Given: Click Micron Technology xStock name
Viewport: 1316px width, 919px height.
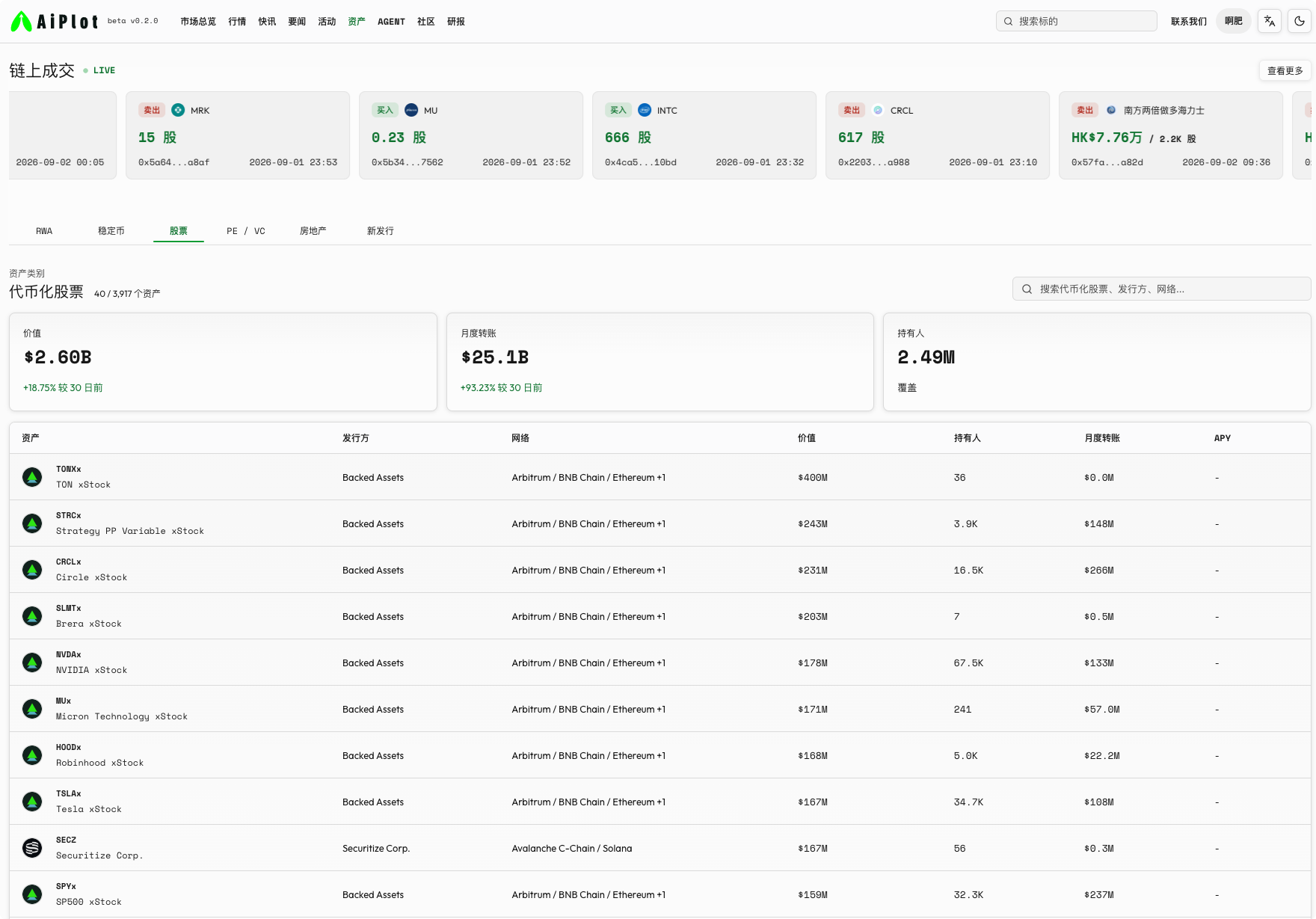Looking at the screenshot, I should (122, 716).
